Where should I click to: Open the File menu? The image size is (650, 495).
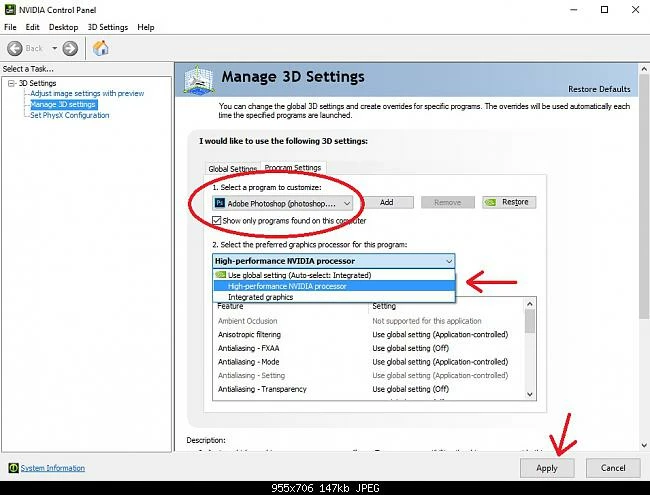10,27
